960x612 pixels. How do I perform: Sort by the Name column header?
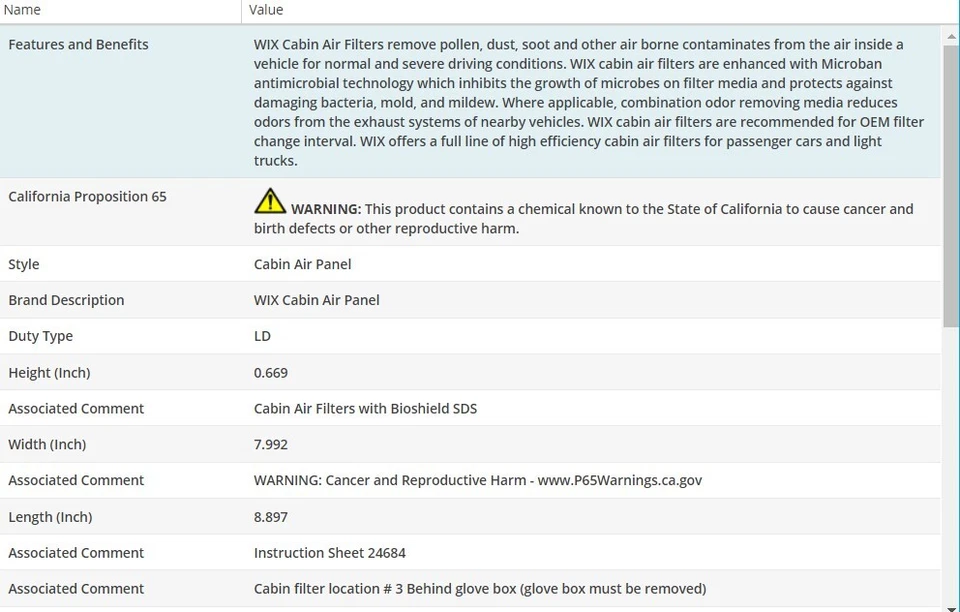pos(22,10)
